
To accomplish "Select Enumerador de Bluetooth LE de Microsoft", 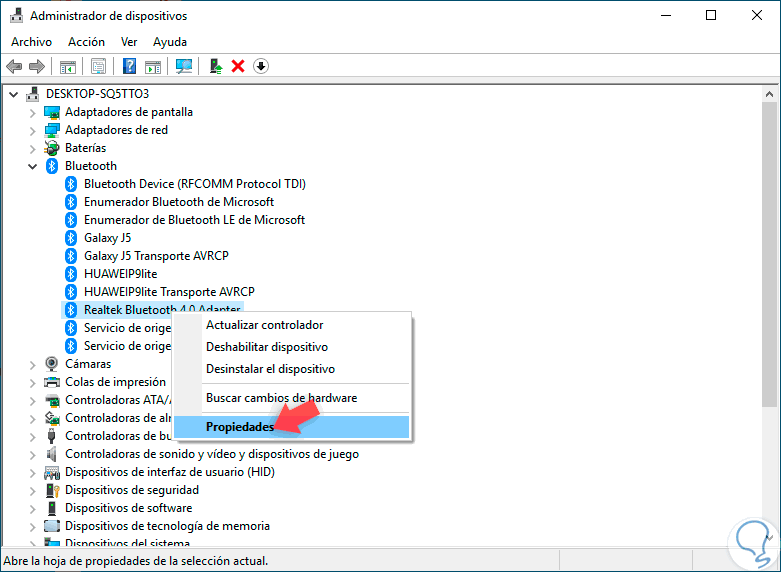I will point(194,220).
